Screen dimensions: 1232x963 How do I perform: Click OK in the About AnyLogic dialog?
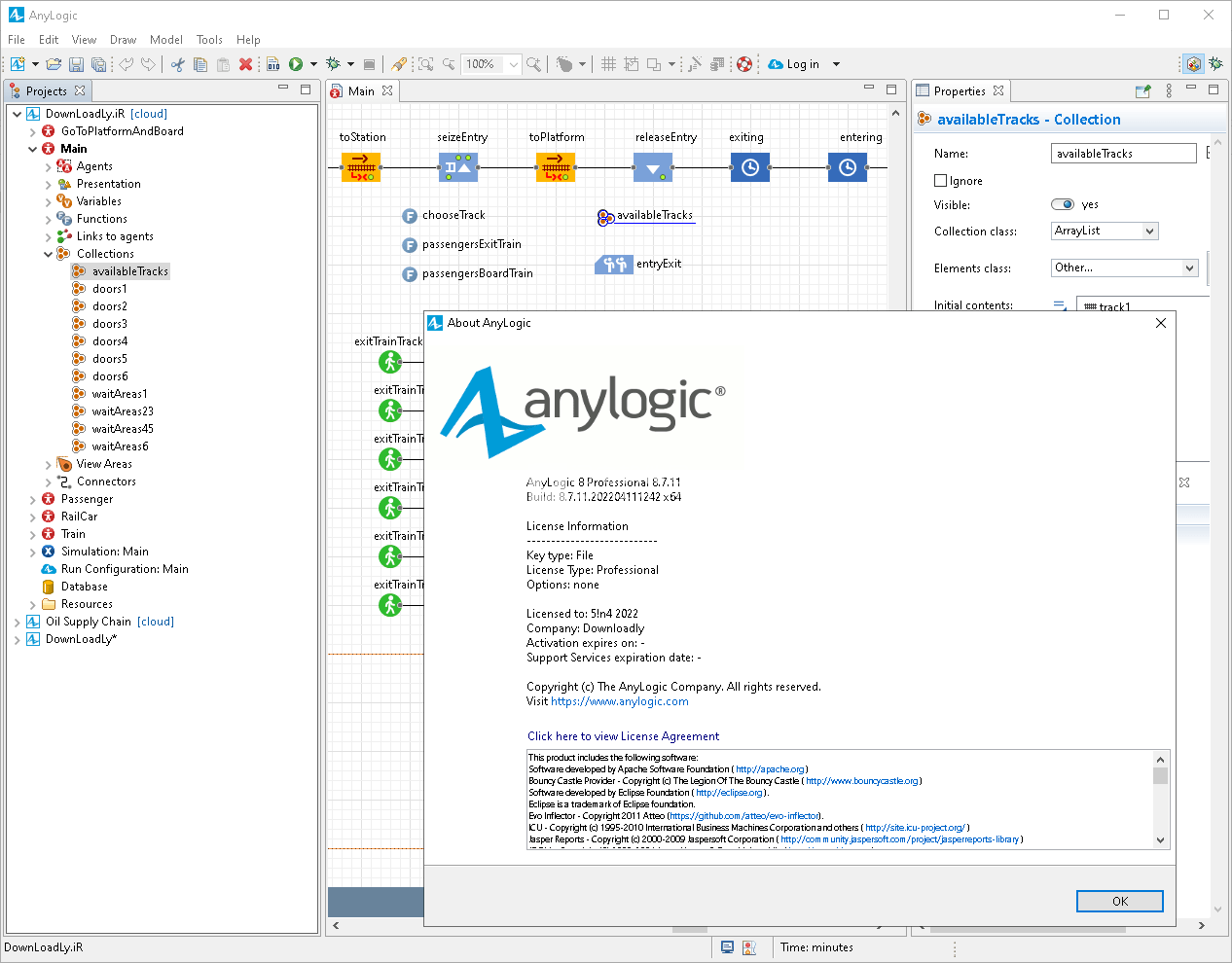(1119, 901)
